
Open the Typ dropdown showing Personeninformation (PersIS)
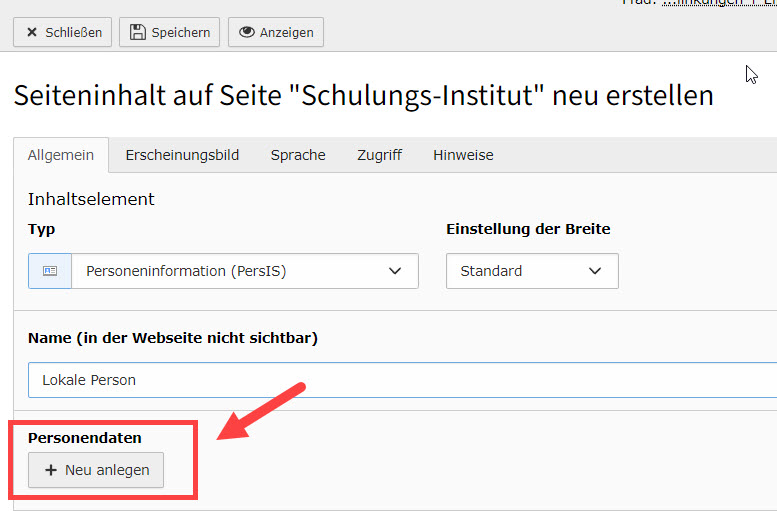click(x=244, y=271)
